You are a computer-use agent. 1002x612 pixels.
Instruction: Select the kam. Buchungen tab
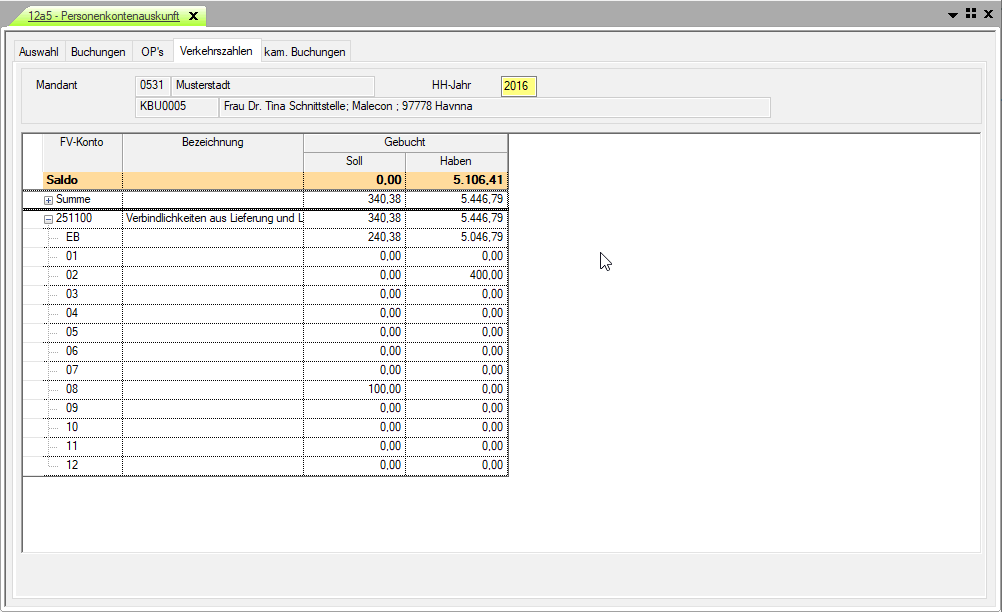[x=304, y=52]
